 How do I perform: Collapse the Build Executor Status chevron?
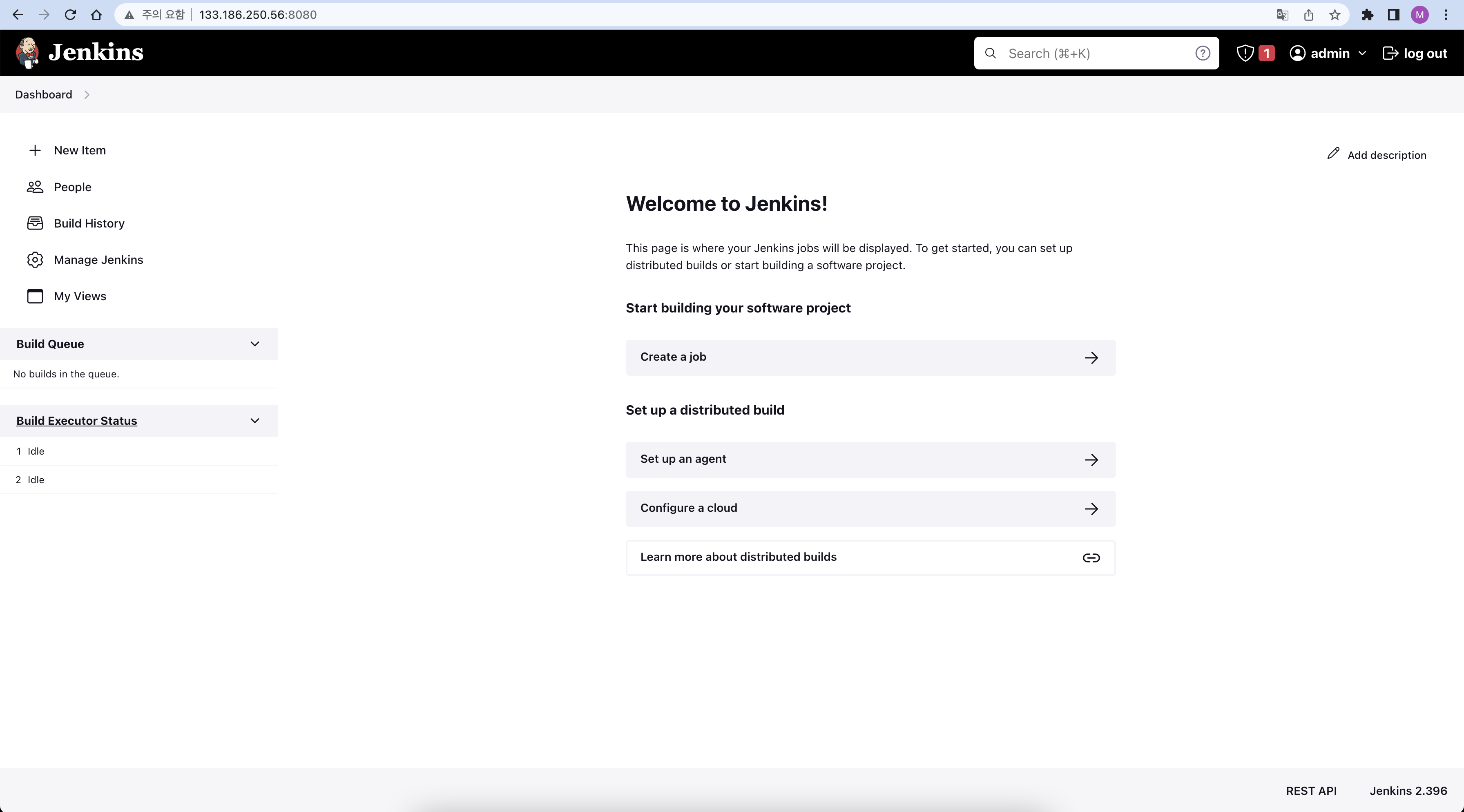(x=254, y=420)
